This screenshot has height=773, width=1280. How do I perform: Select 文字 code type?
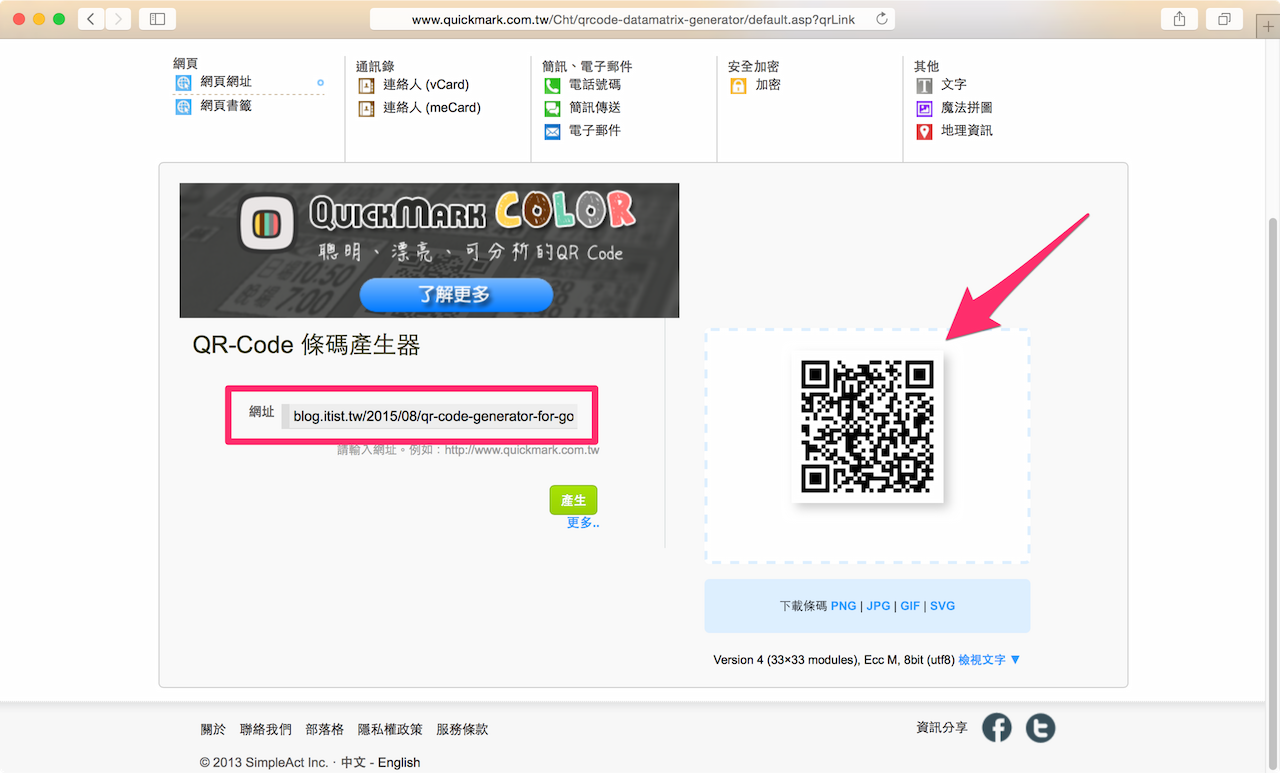(x=954, y=85)
